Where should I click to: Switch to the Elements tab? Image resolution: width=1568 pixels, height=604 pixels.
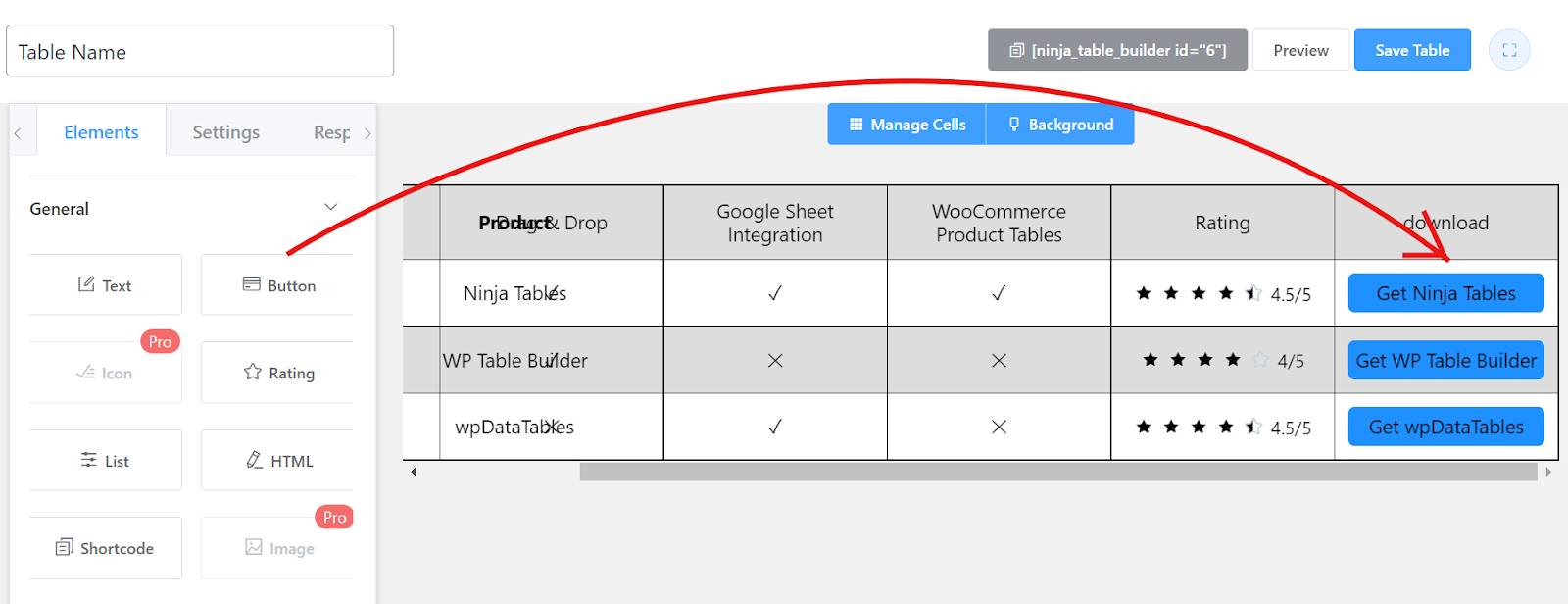101,132
